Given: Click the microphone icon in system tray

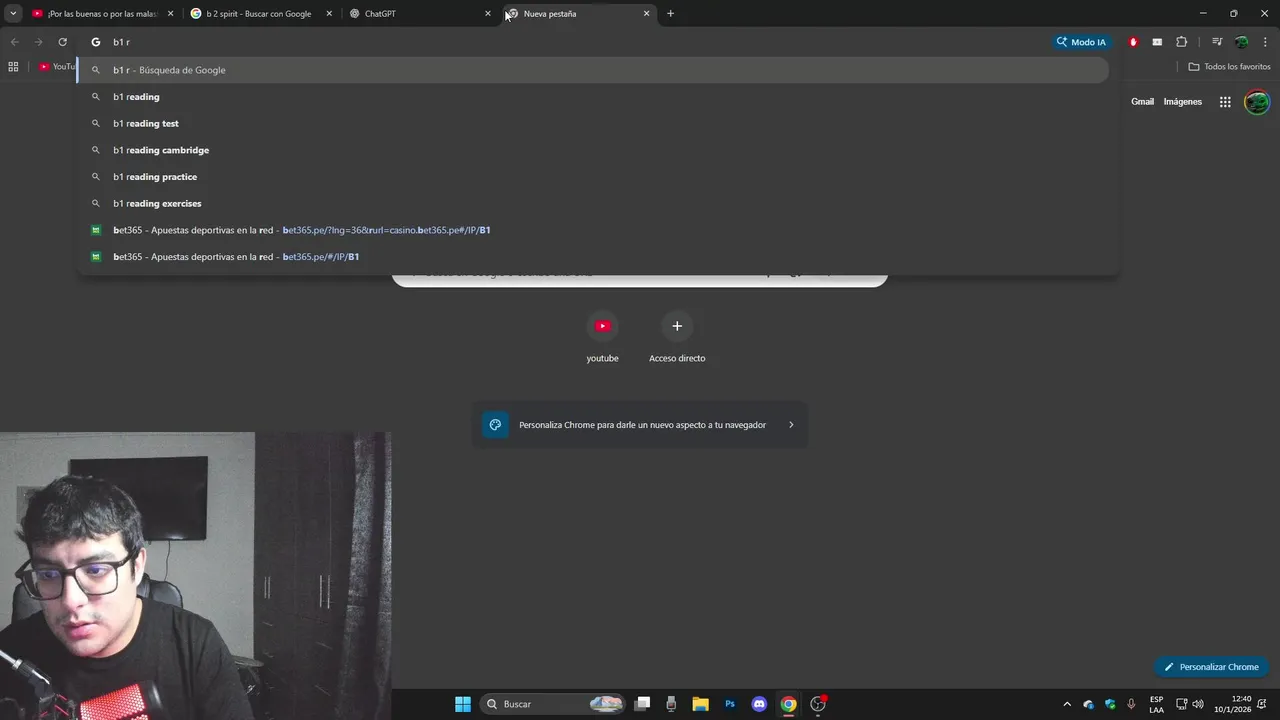Looking at the screenshot, I should (x=1131, y=704).
